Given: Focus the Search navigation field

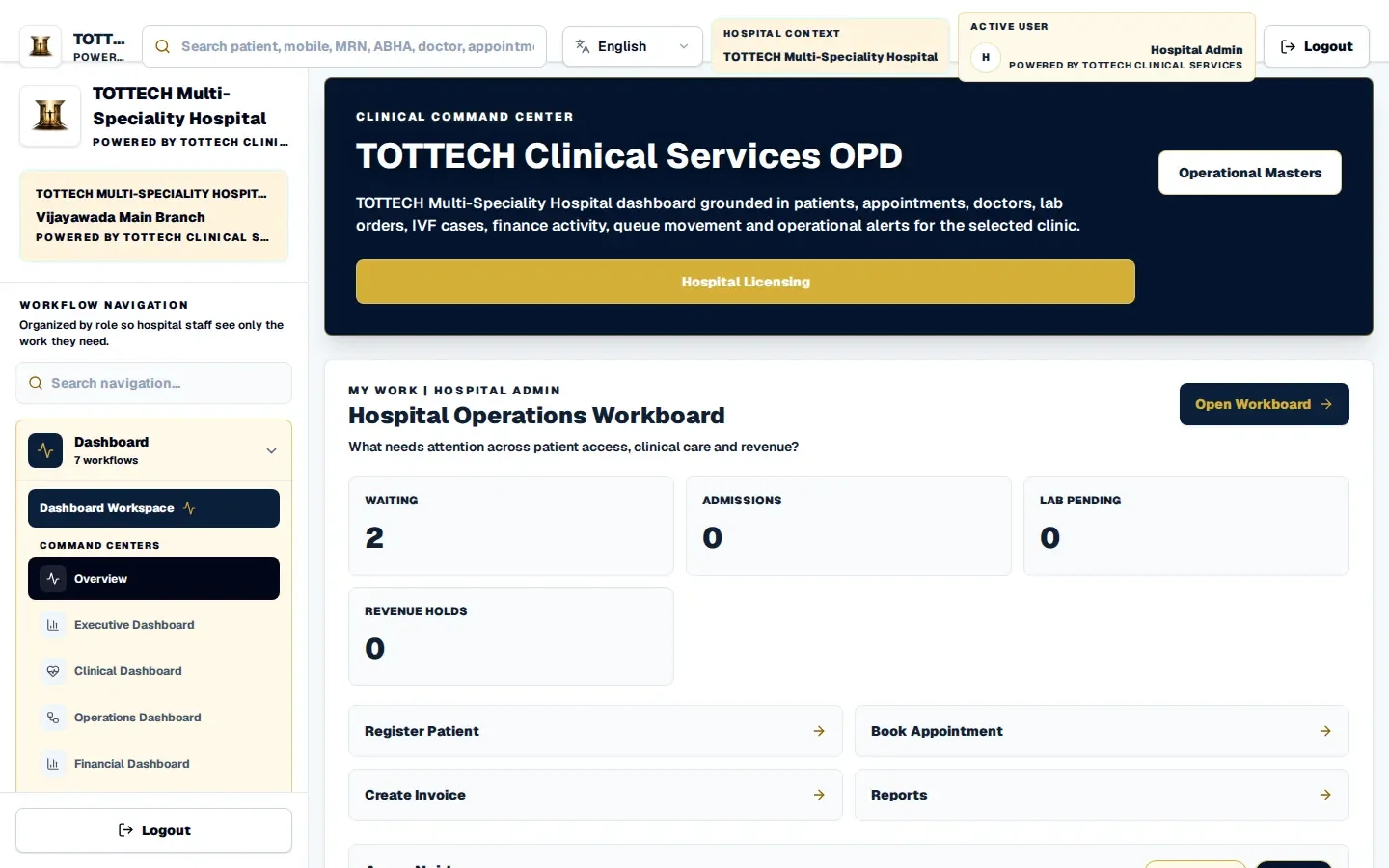Looking at the screenshot, I should tap(153, 383).
